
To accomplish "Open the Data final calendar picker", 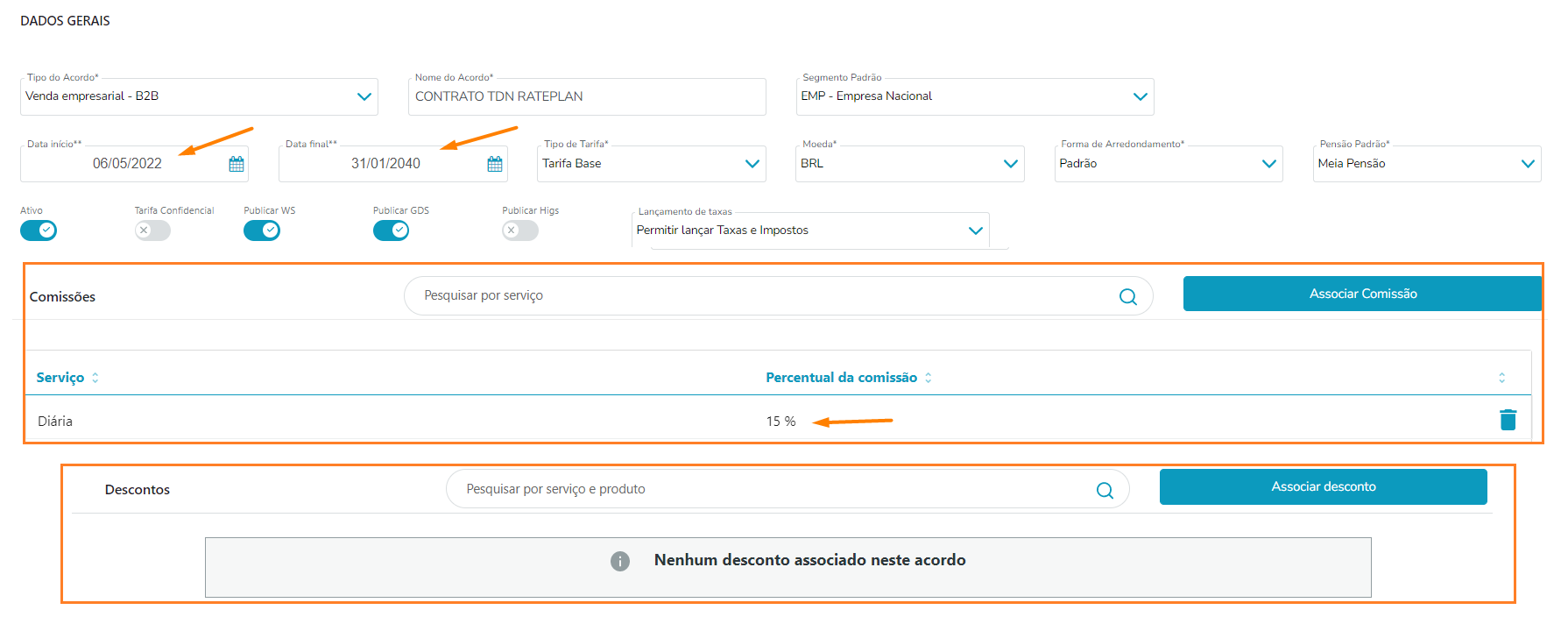I will click(495, 164).
